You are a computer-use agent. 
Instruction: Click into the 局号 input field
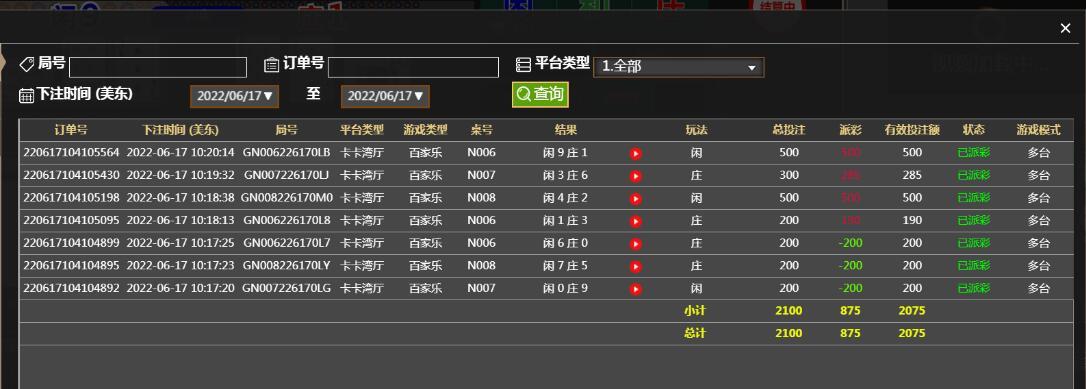158,67
